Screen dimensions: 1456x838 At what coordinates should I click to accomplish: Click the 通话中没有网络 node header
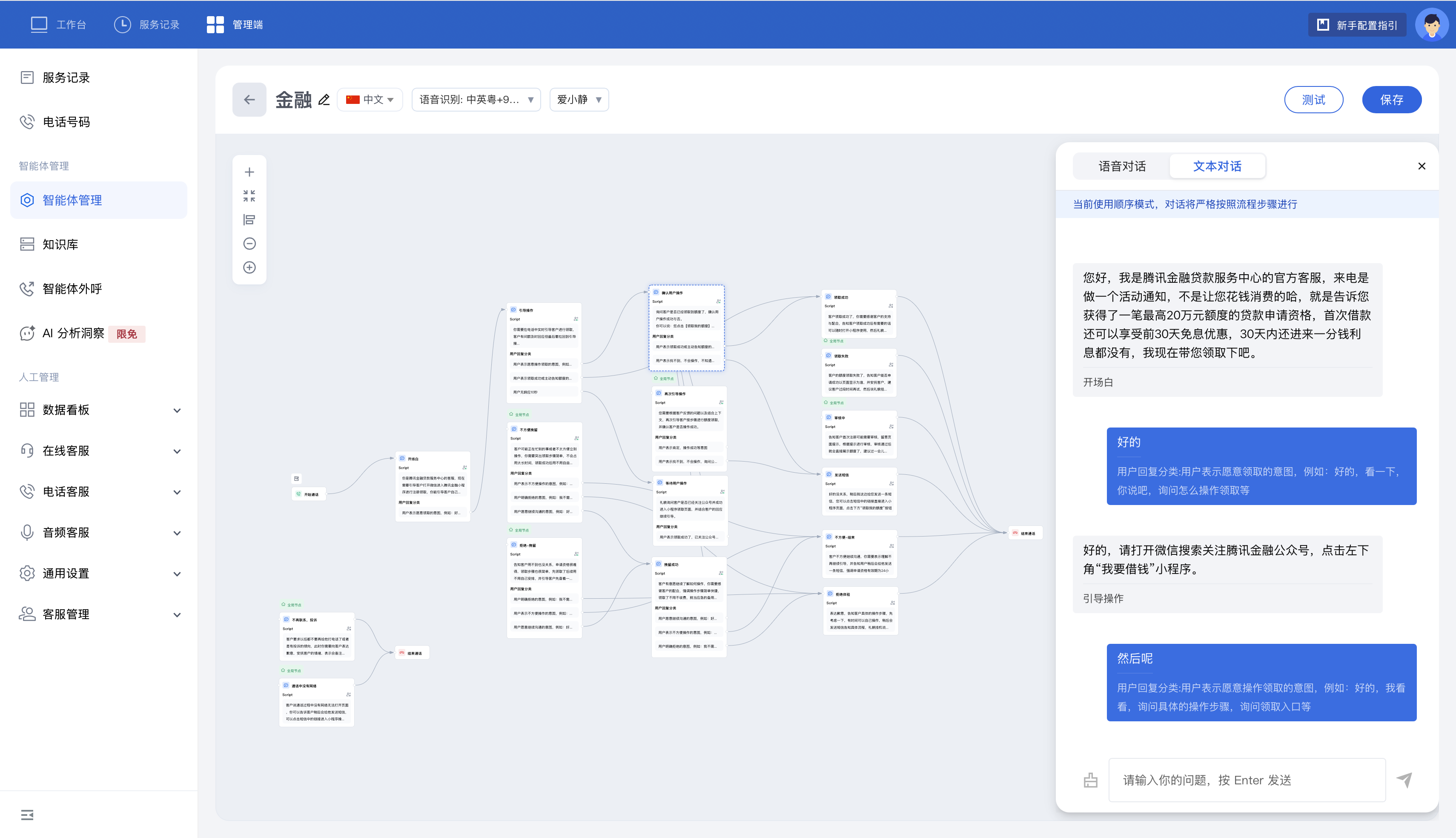point(316,686)
